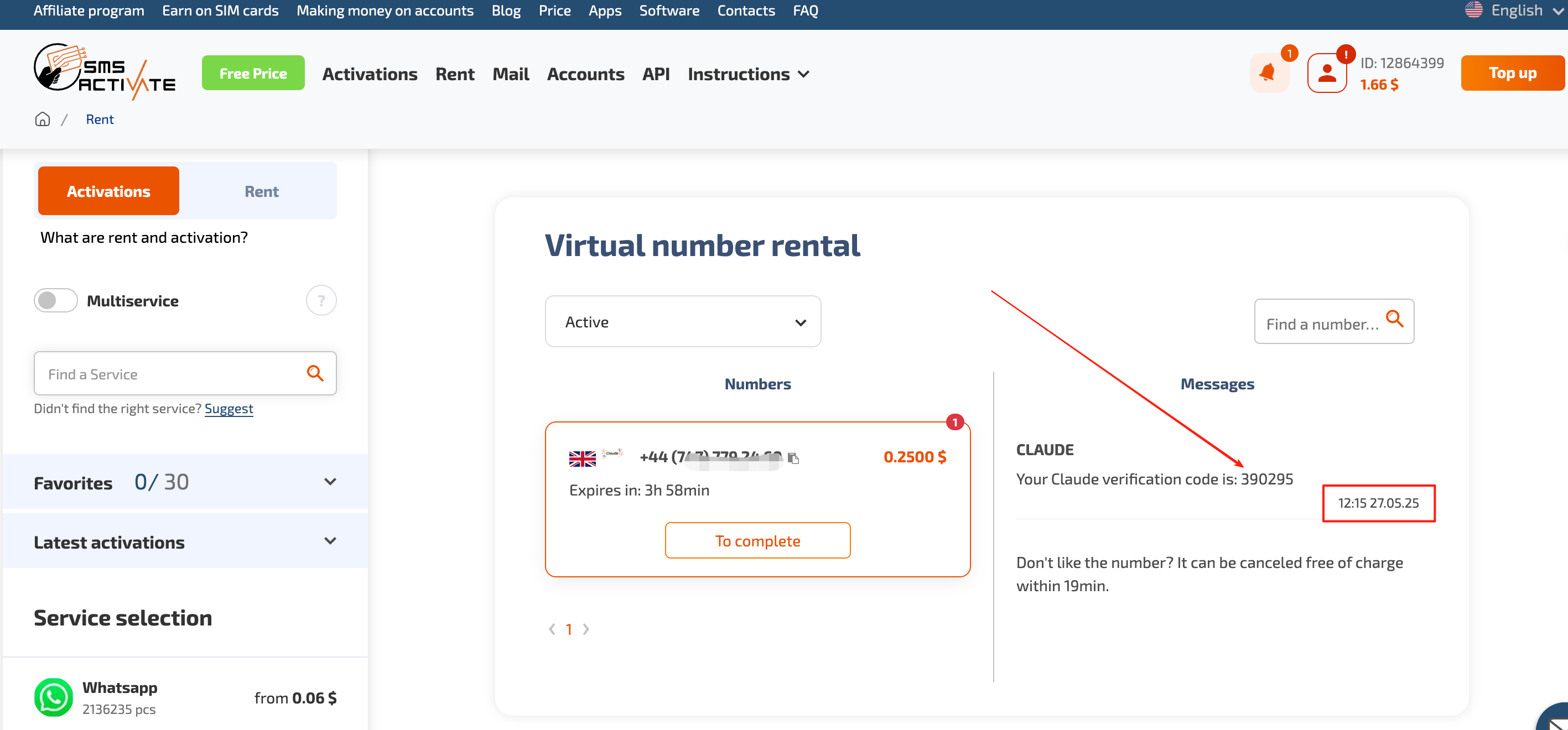
Task: Open the Active status dropdown
Action: tap(682, 322)
